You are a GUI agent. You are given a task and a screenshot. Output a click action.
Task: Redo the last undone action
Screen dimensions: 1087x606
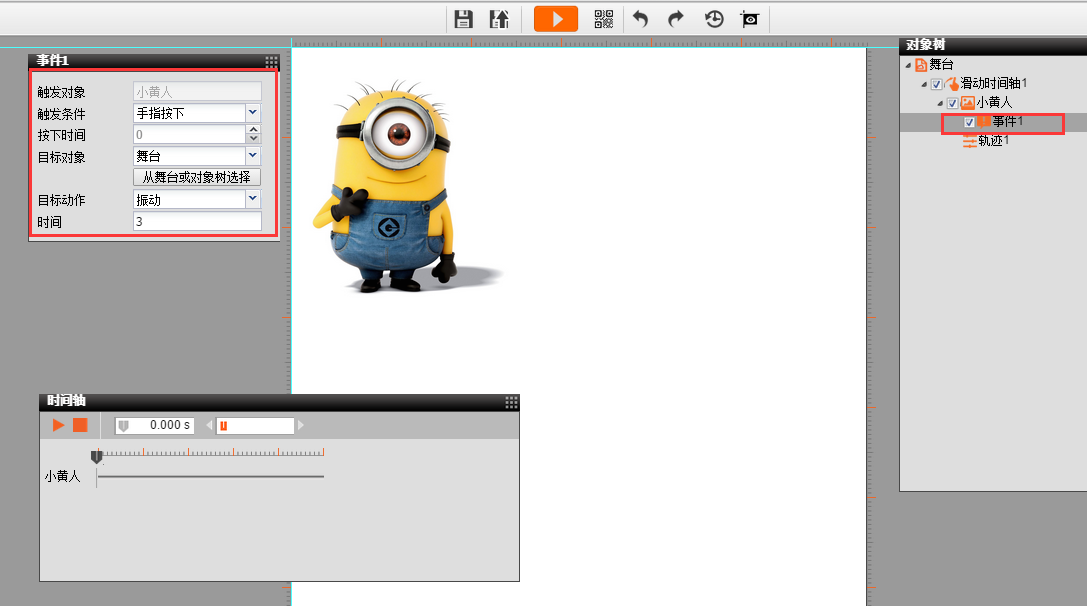(x=676, y=19)
